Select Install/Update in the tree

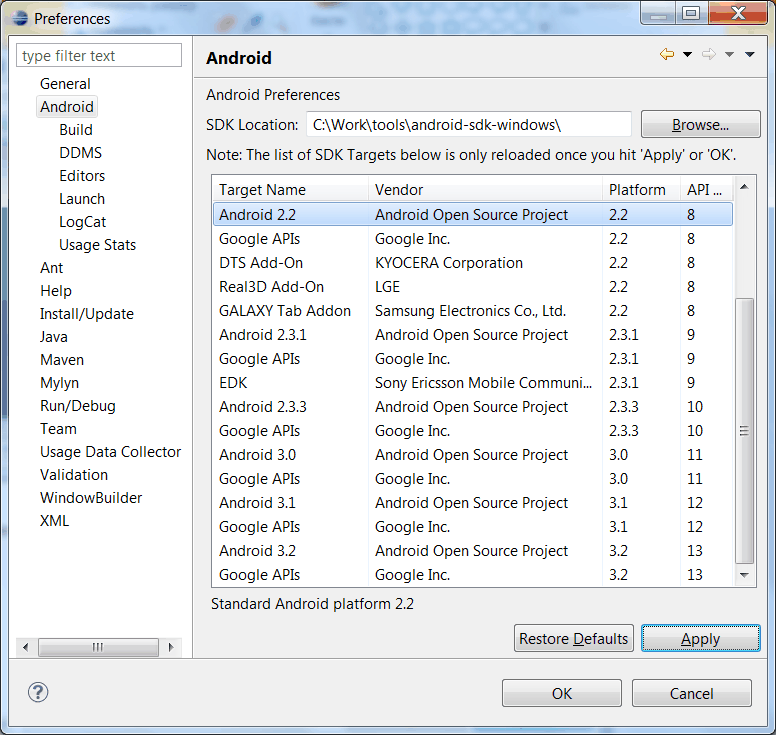pos(87,314)
